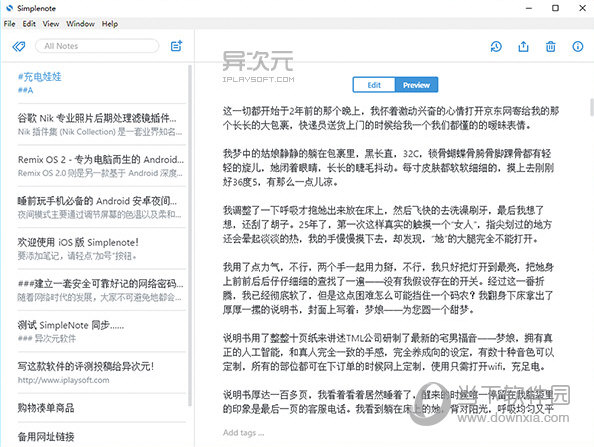This screenshot has height=447, width=594.
Task: Click the first paragraph starting 这一切都开始于2年前
Action: click(x=391, y=118)
